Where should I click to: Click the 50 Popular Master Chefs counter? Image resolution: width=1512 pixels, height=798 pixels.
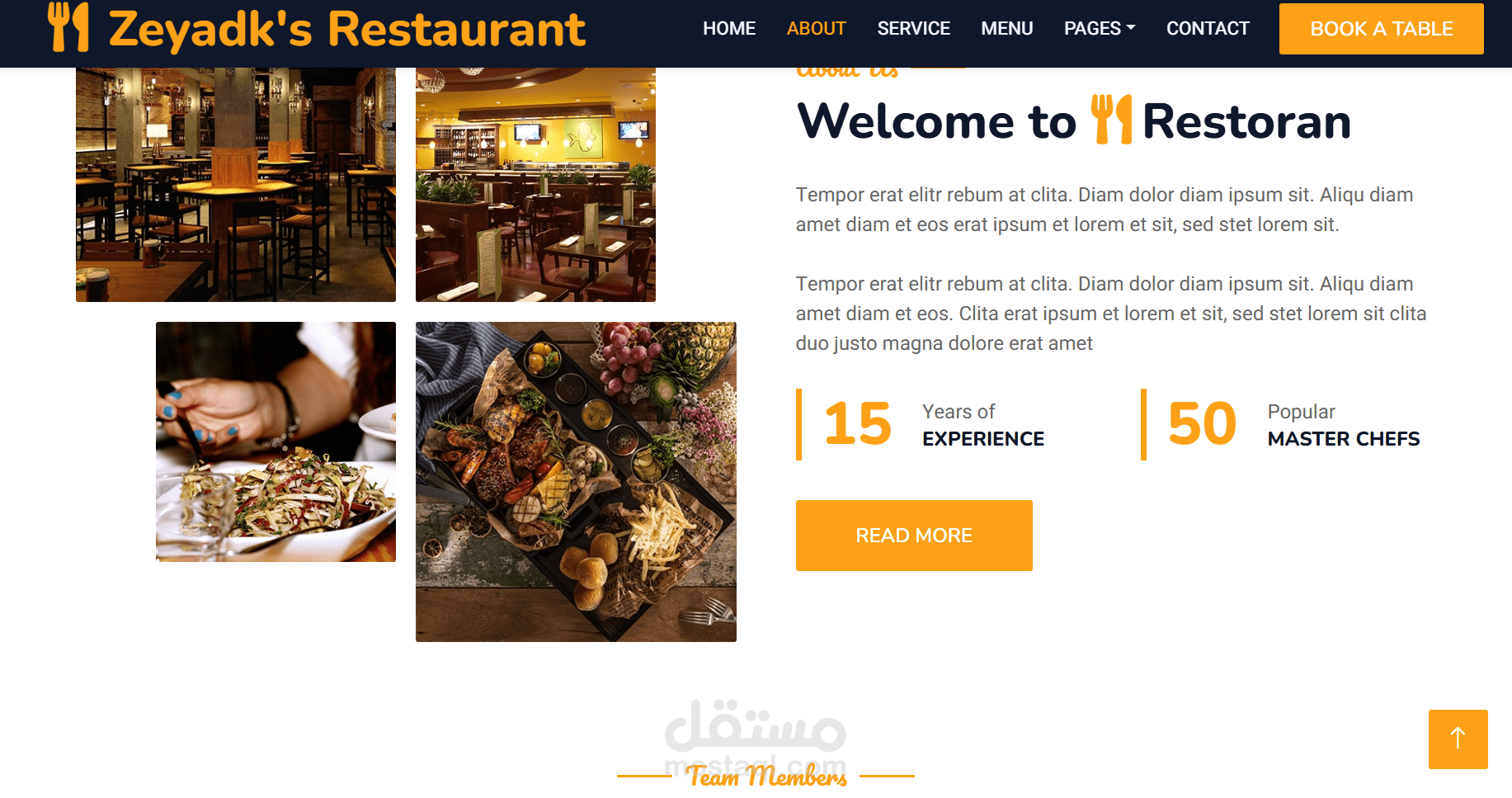pos(1281,424)
